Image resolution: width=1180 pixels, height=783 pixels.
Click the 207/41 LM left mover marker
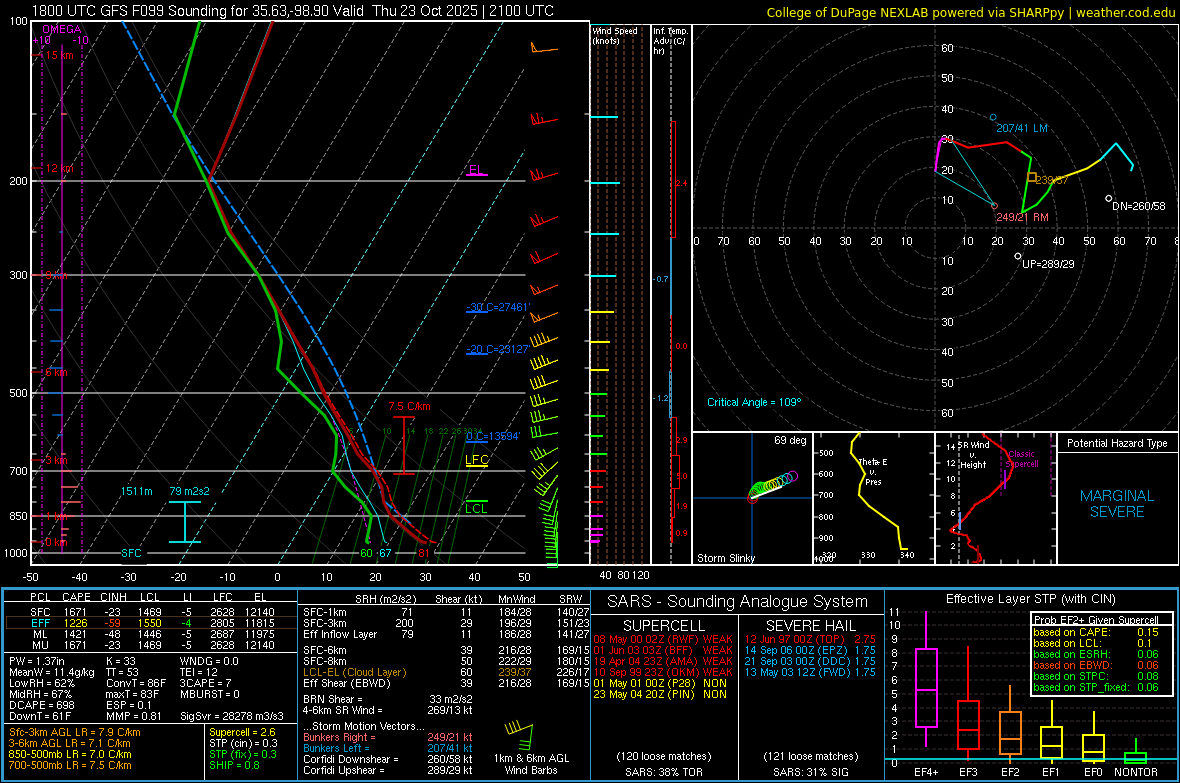[x=993, y=117]
